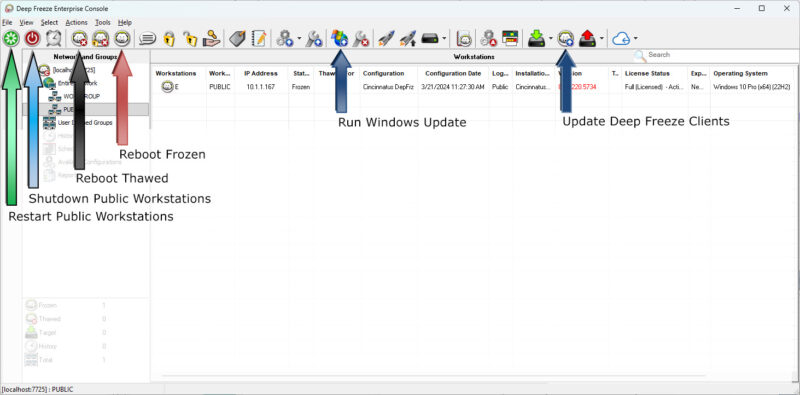The width and height of the screenshot is (800, 395).
Task: Click the Full (Licensed) license cell
Action: [654, 87]
